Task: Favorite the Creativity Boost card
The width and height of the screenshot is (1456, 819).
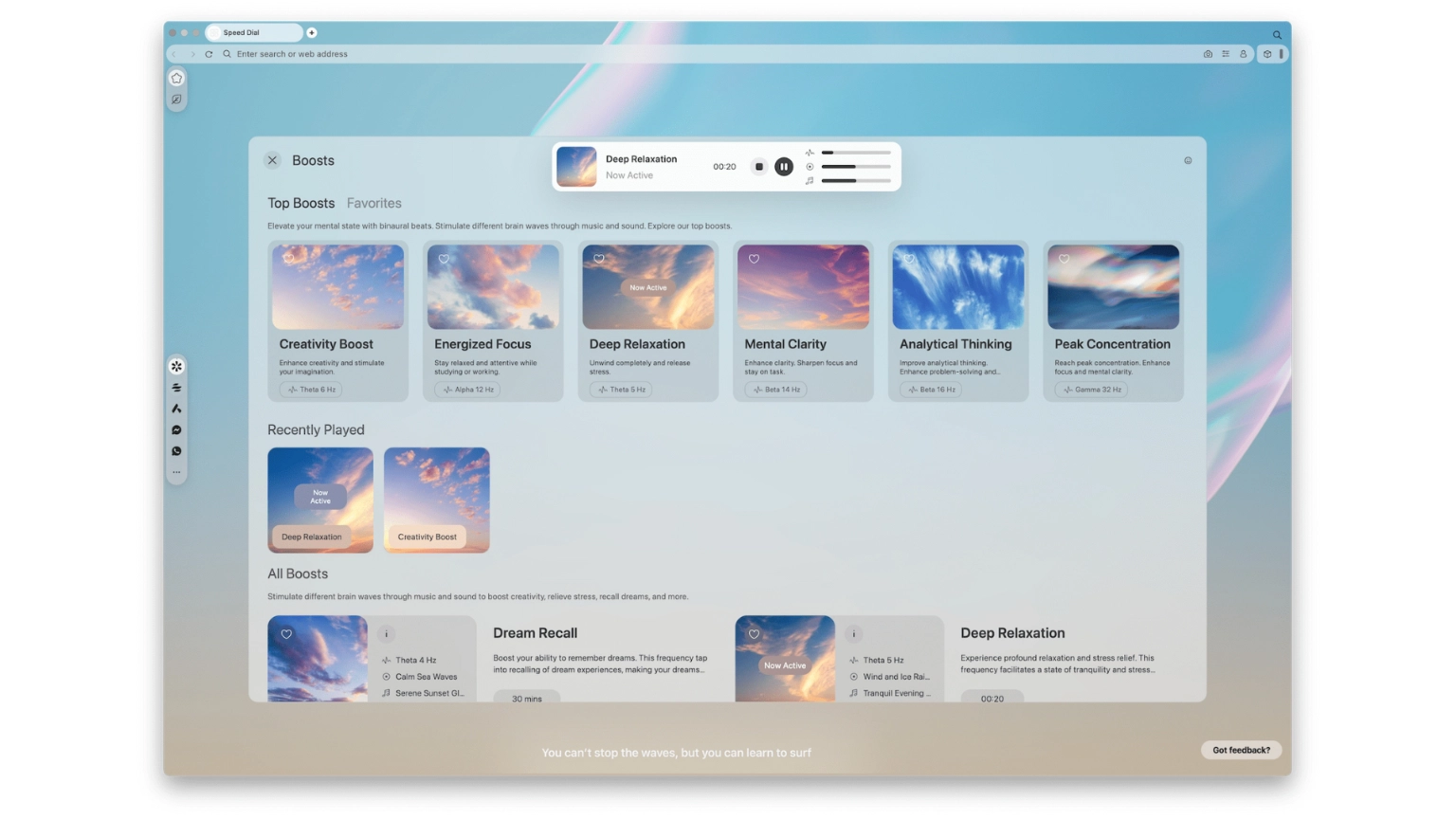Action: click(289, 258)
